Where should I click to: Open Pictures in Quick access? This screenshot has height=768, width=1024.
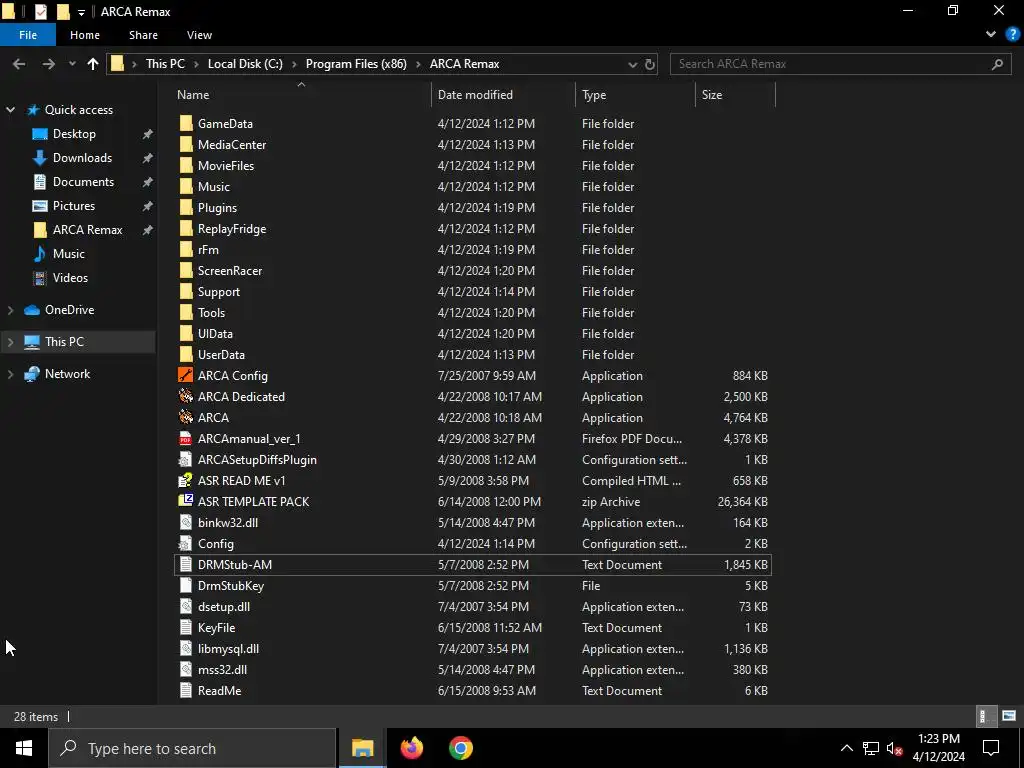click(74, 206)
